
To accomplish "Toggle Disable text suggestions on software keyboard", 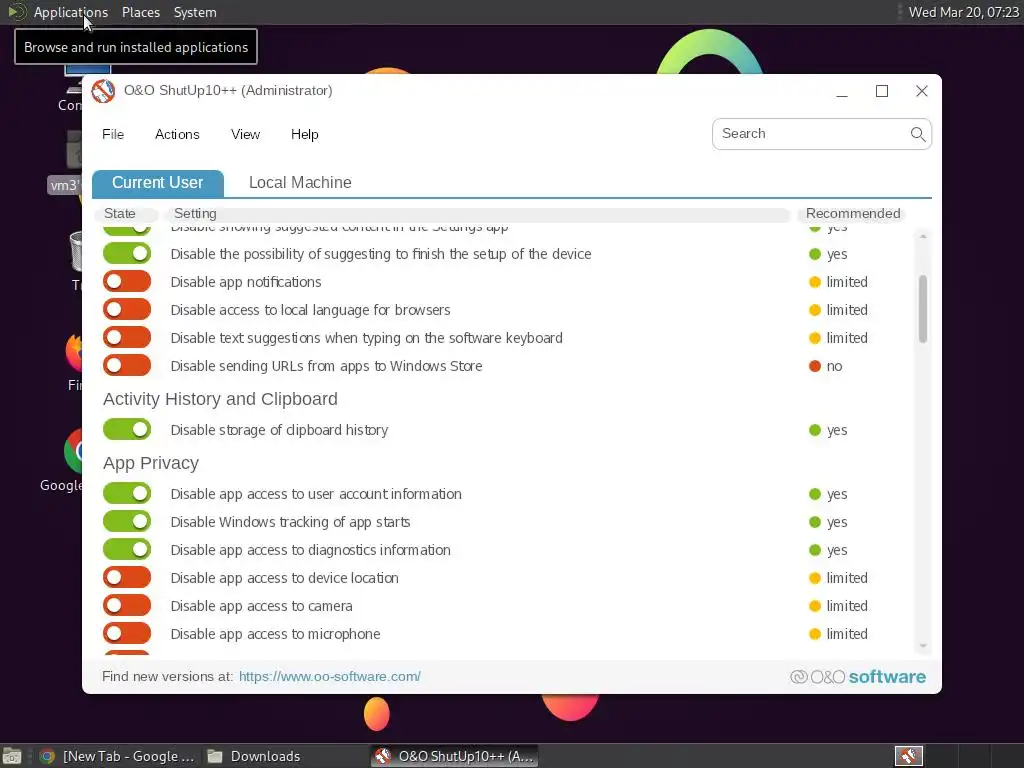I will coord(127,338).
